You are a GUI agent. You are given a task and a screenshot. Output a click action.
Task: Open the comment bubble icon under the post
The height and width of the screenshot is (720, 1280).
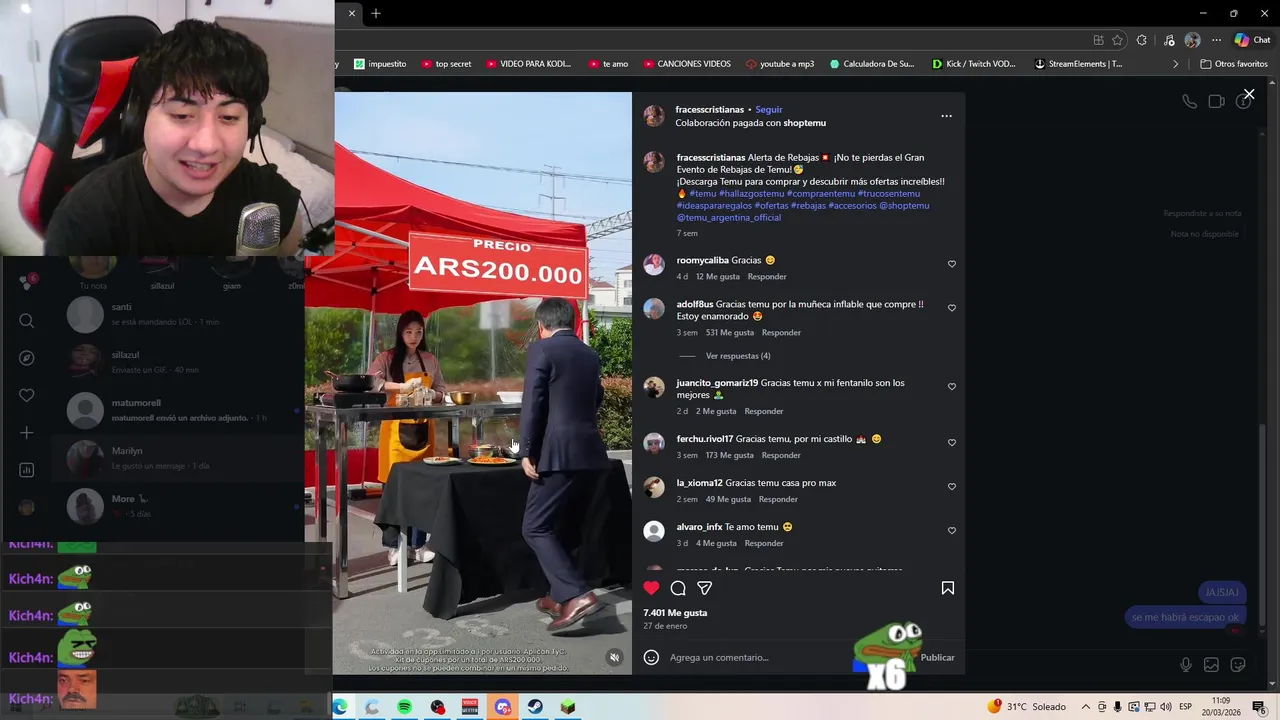[678, 588]
